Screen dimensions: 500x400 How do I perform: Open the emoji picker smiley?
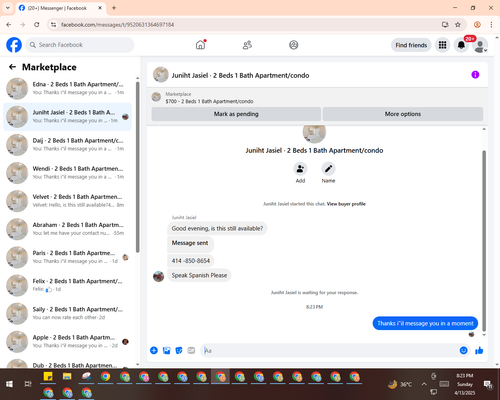click(x=463, y=350)
